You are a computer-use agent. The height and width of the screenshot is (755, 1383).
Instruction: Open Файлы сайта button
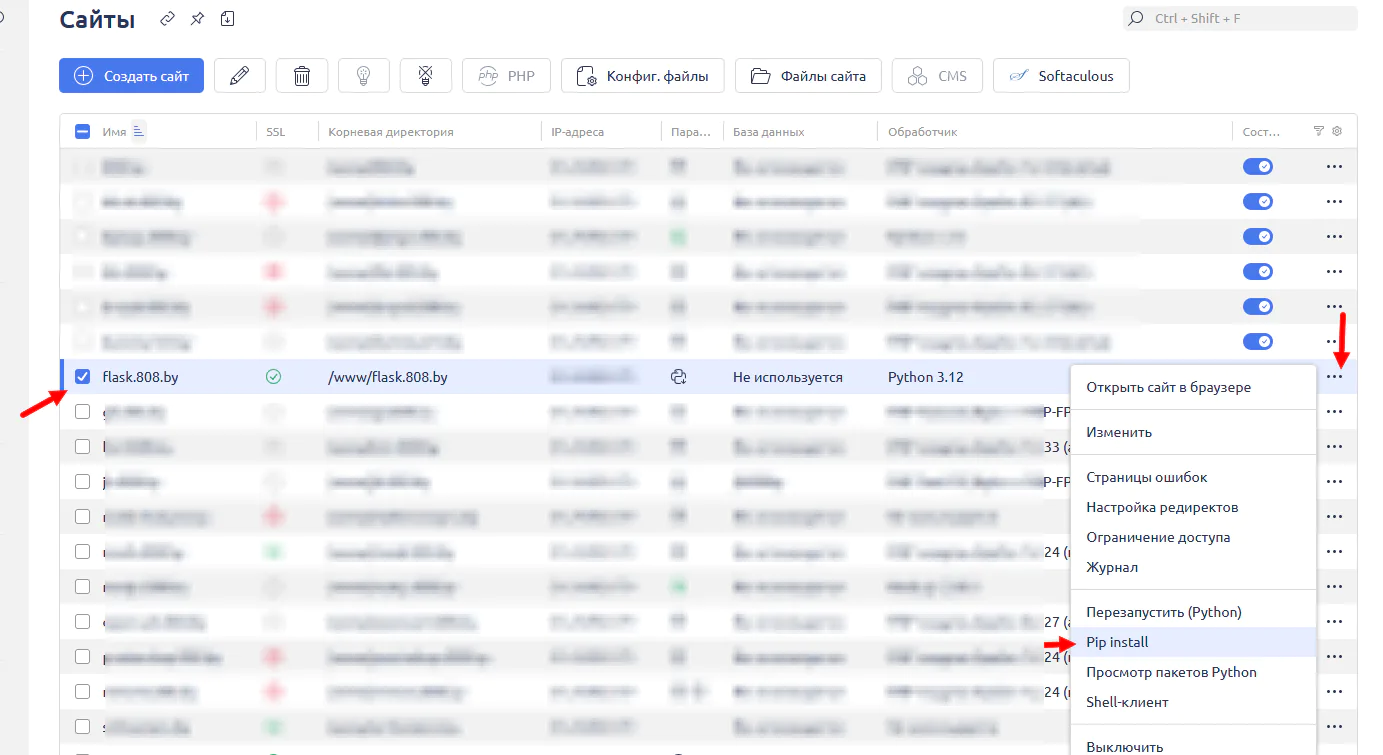810,76
